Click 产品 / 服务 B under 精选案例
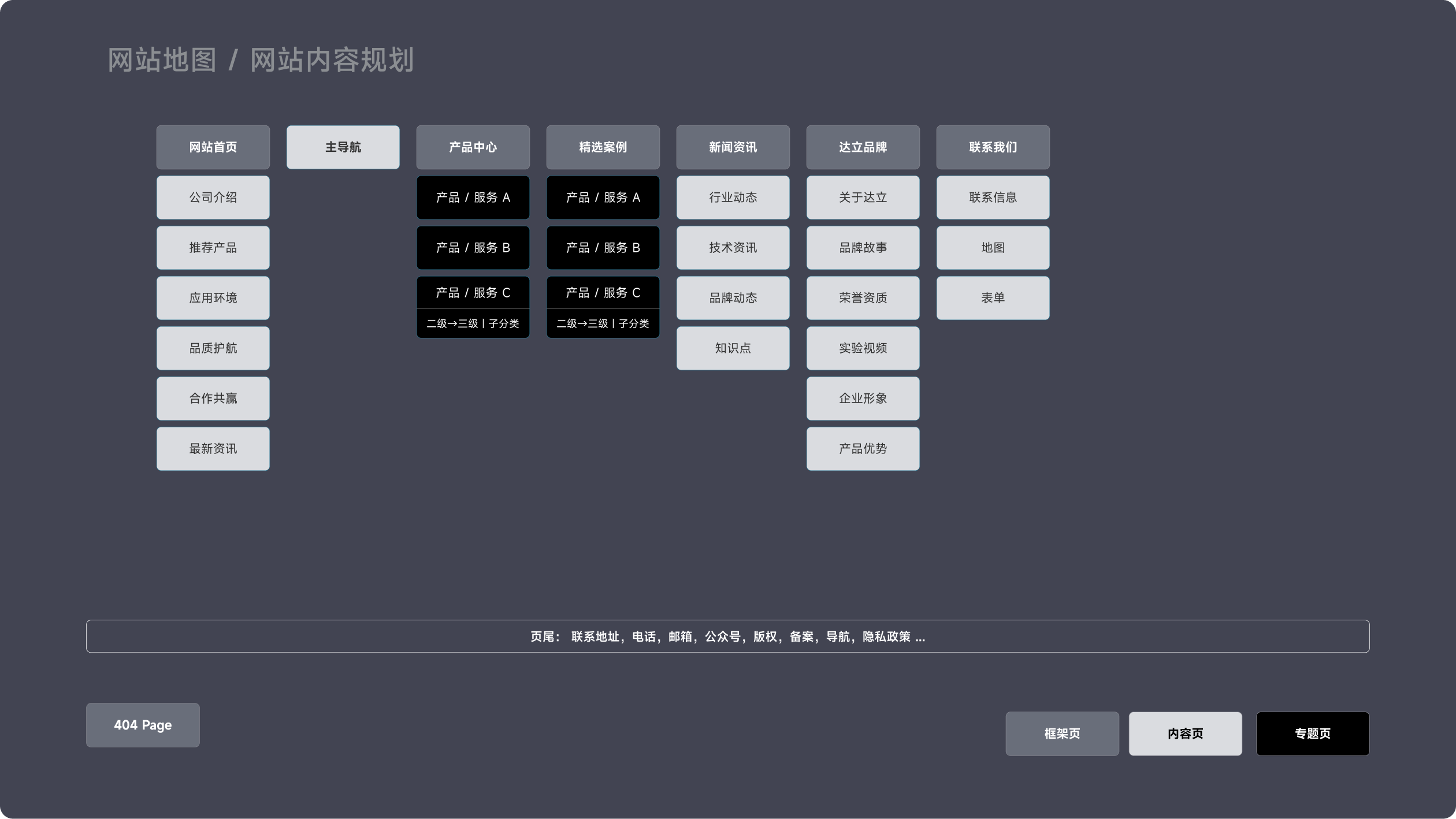This screenshot has height=819, width=1456. coord(603,248)
